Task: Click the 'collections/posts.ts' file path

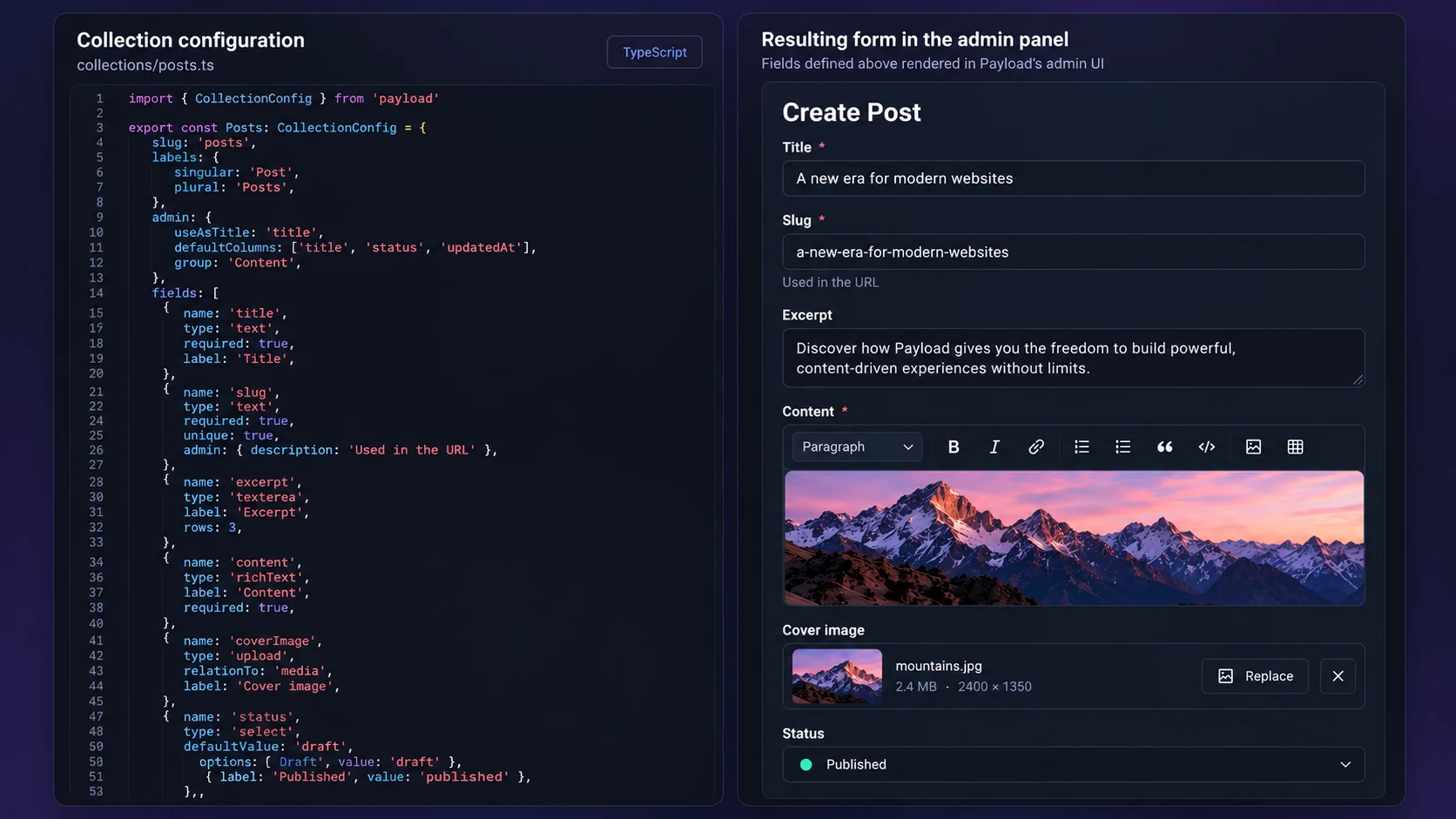Action: [x=145, y=65]
